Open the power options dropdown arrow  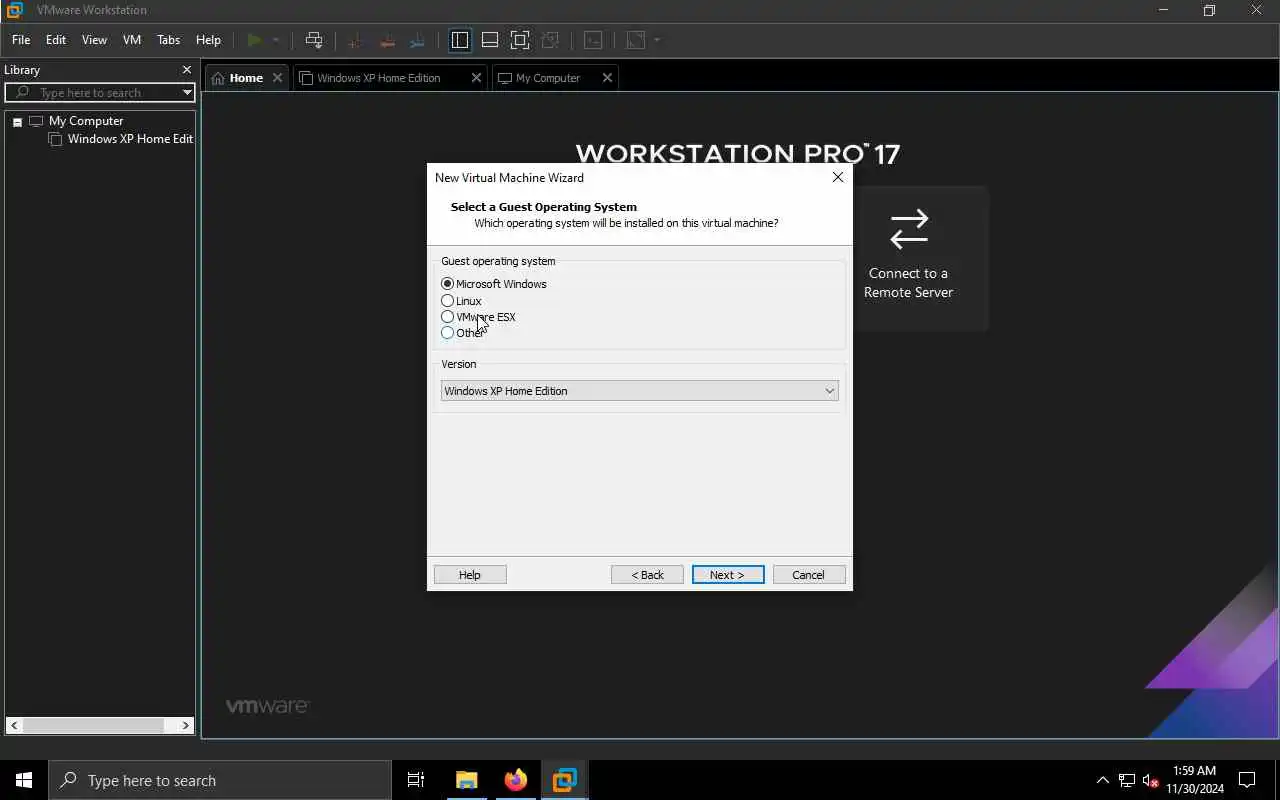[275, 40]
